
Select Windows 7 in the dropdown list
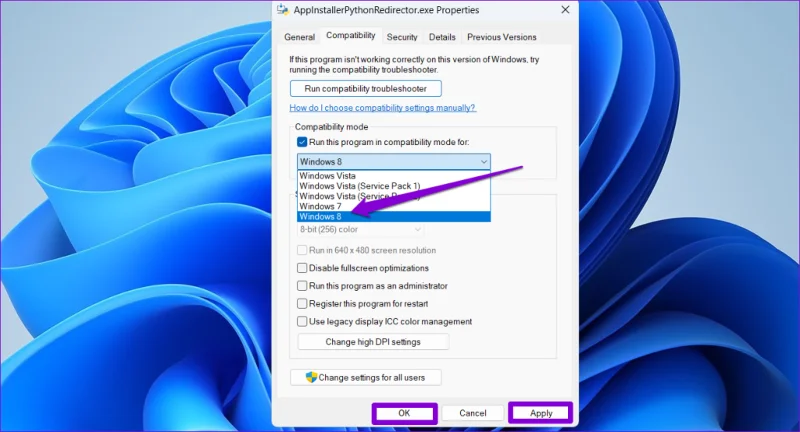(393, 206)
